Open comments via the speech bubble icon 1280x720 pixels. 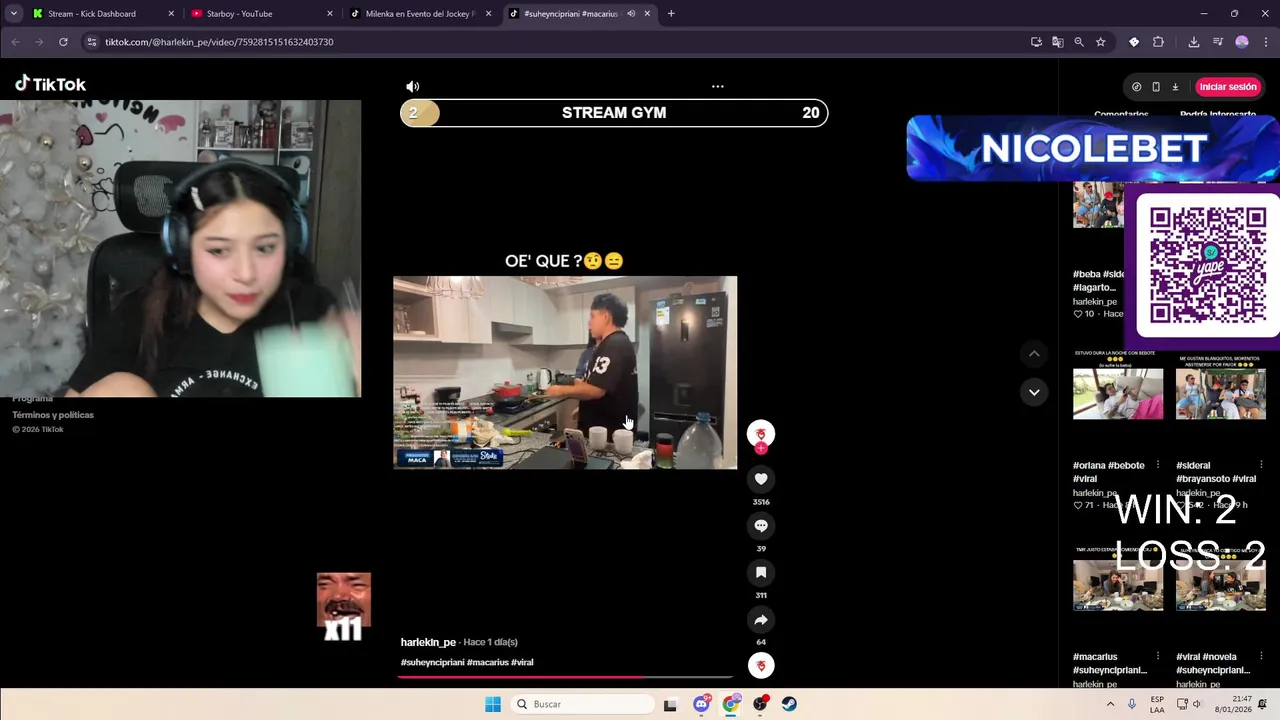[x=761, y=526]
